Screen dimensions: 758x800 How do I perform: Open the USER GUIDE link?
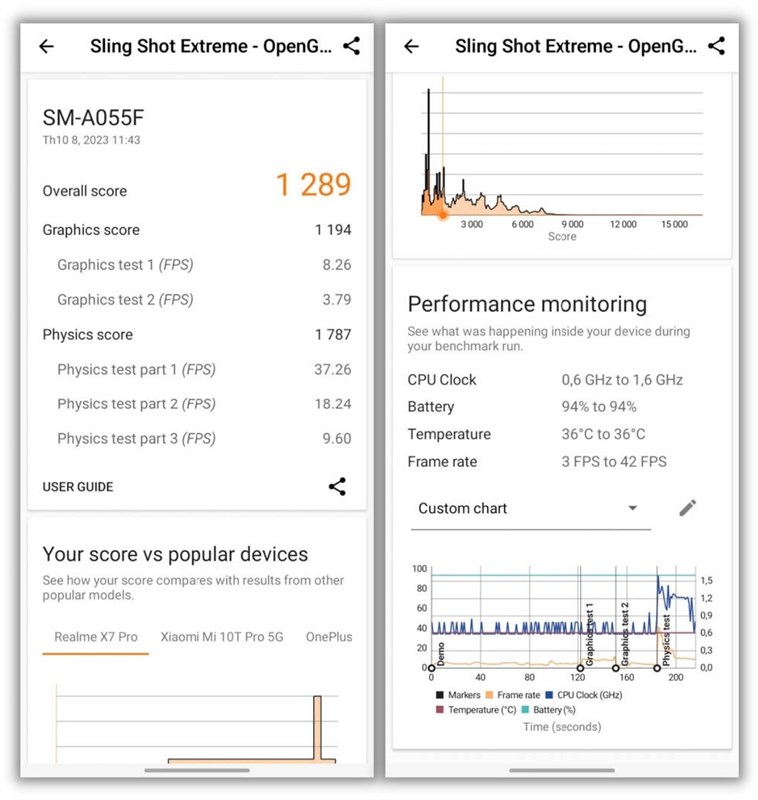coord(78,487)
